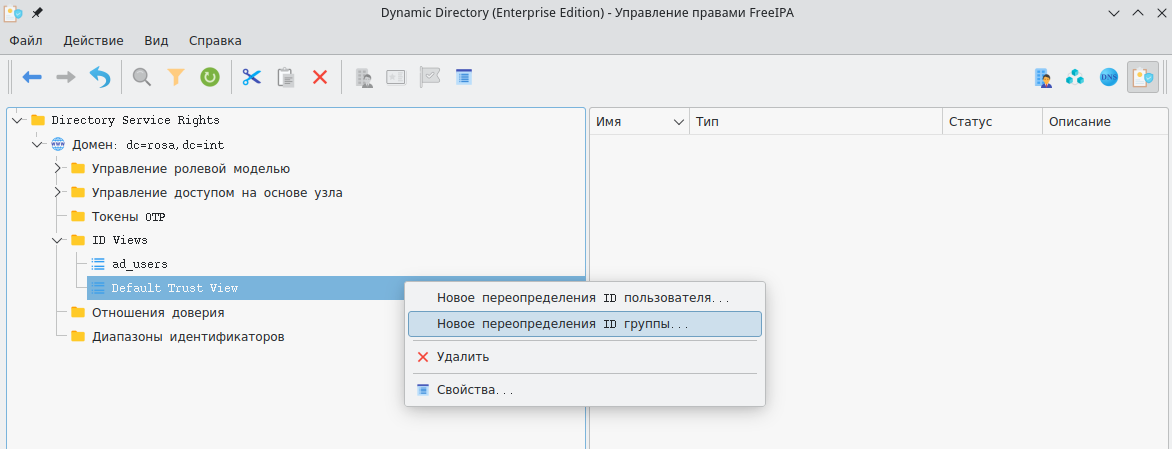Collapse the ID Views tree node

[58, 240]
